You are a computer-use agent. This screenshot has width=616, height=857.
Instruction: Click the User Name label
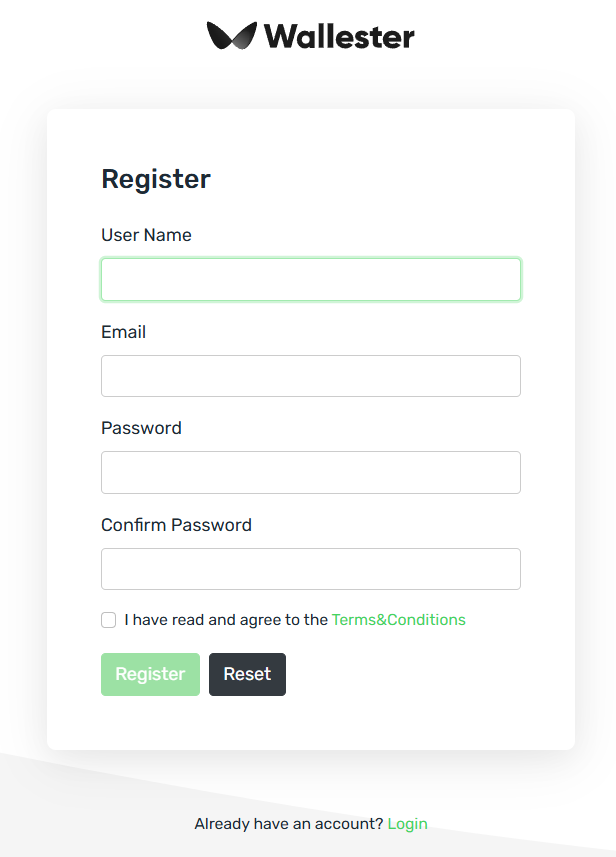tap(146, 235)
